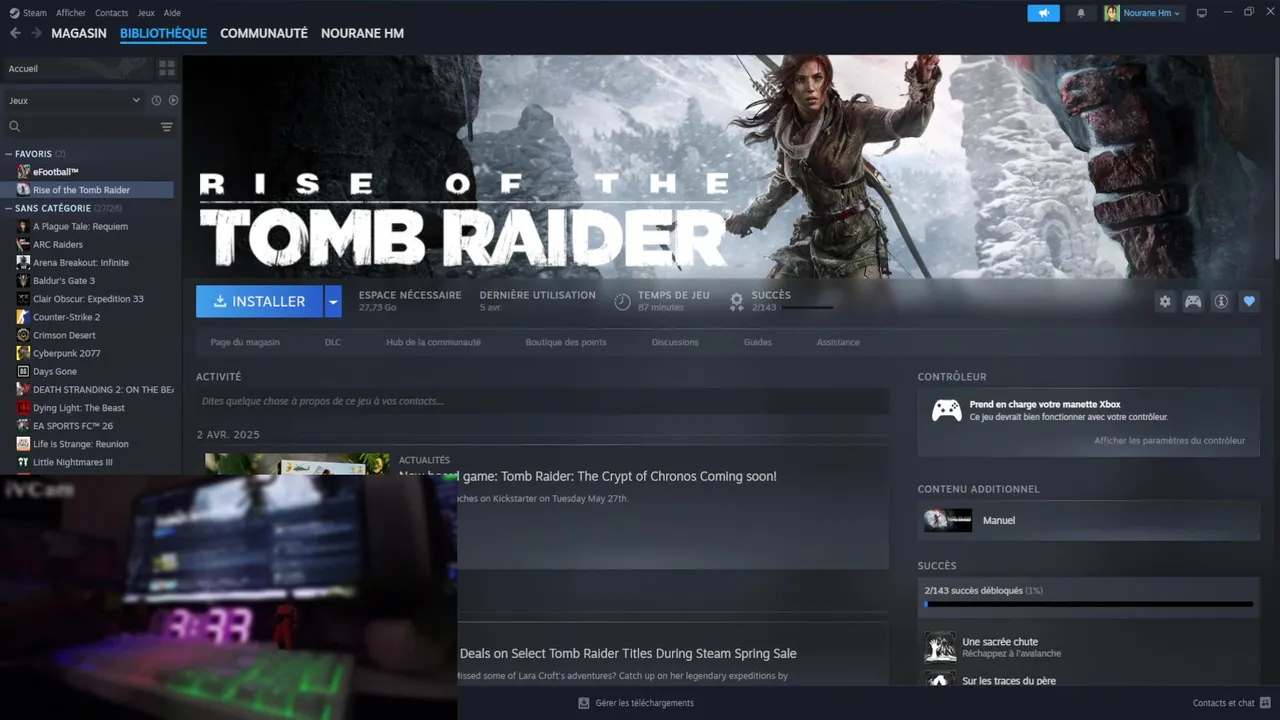Viewport: 1280px width, 720px height.
Task: Click the Xbox controller icon
Action: coord(947,410)
